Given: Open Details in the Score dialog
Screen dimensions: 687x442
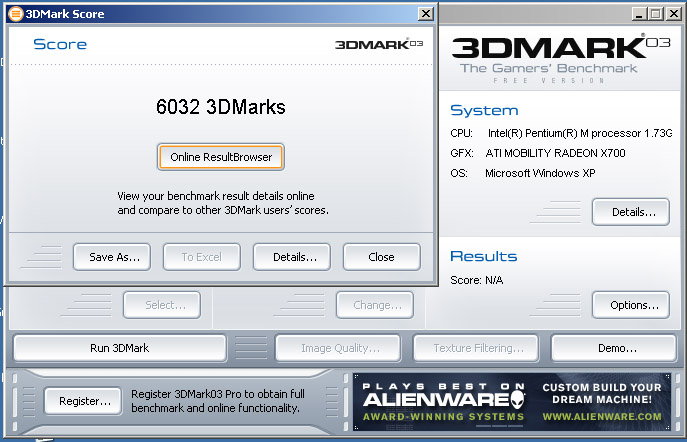Looking at the screenshot, I should pyautogui.click(x=292, y=257).
